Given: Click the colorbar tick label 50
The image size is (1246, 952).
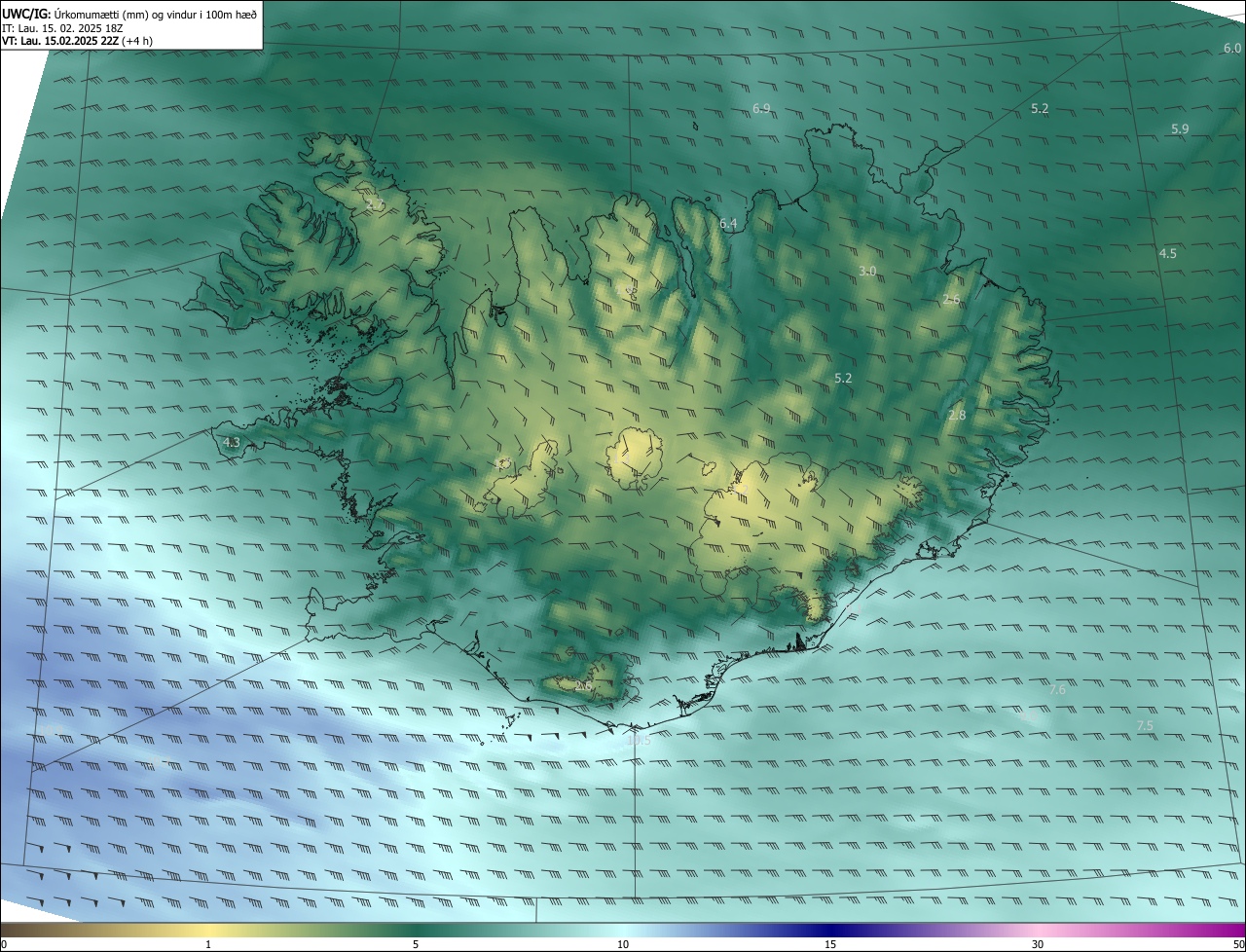Looking at the screenshot, I should tap(1238, 944).
